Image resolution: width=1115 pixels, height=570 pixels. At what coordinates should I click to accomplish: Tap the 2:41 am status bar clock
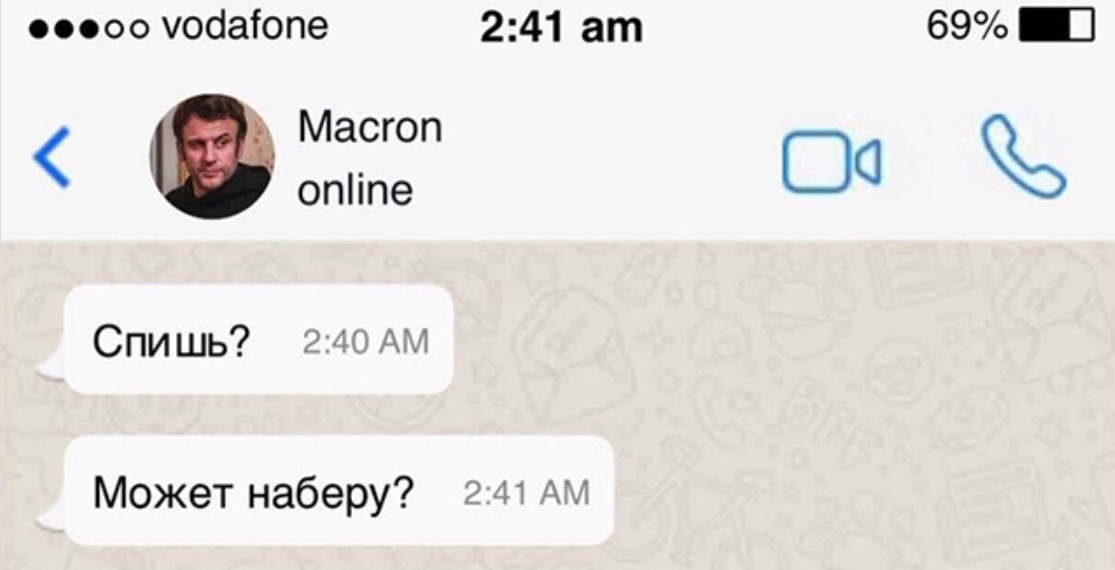click(562, 28)
